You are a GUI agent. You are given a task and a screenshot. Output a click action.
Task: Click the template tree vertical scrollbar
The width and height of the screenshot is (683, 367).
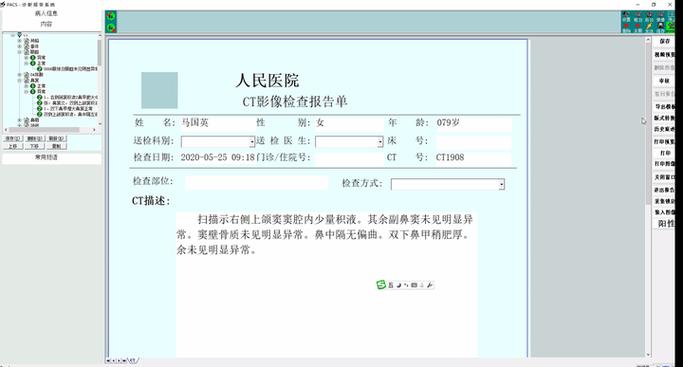point(100,81)
